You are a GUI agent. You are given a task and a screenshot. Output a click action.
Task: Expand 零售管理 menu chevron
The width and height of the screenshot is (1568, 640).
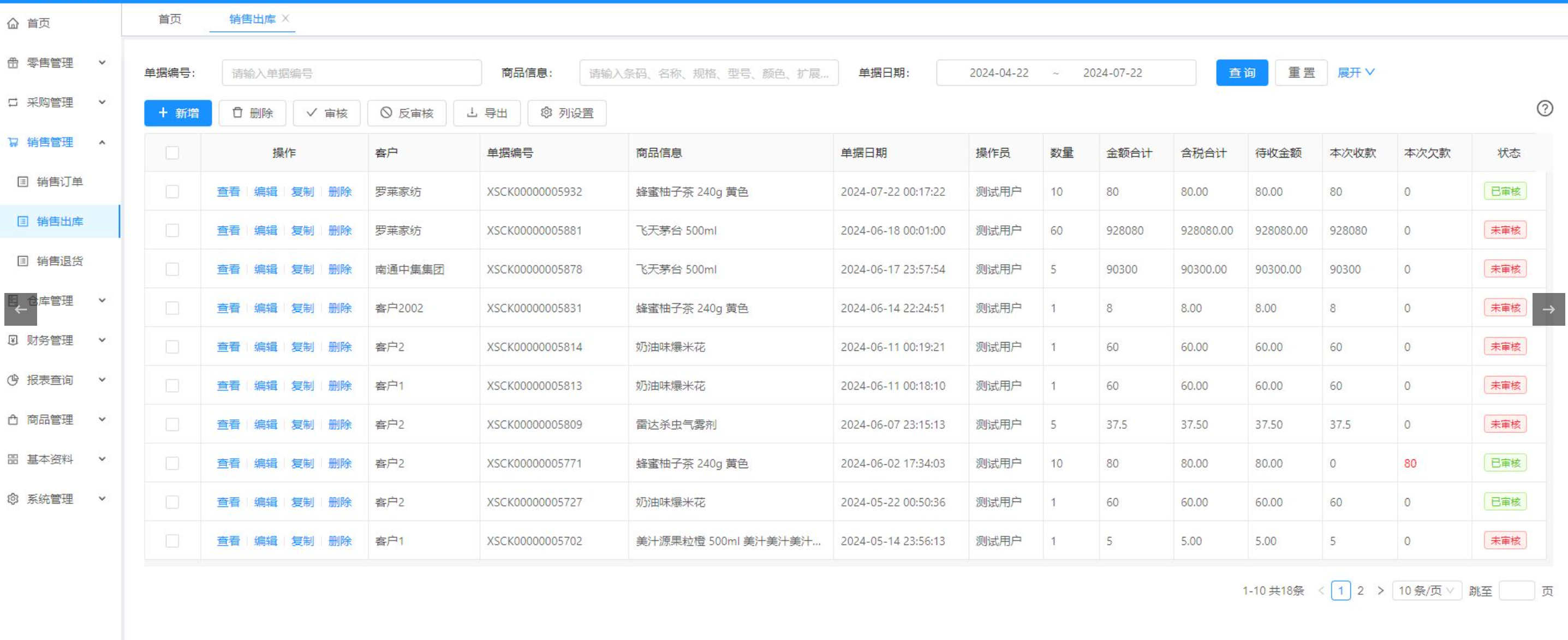coord(102,62)
